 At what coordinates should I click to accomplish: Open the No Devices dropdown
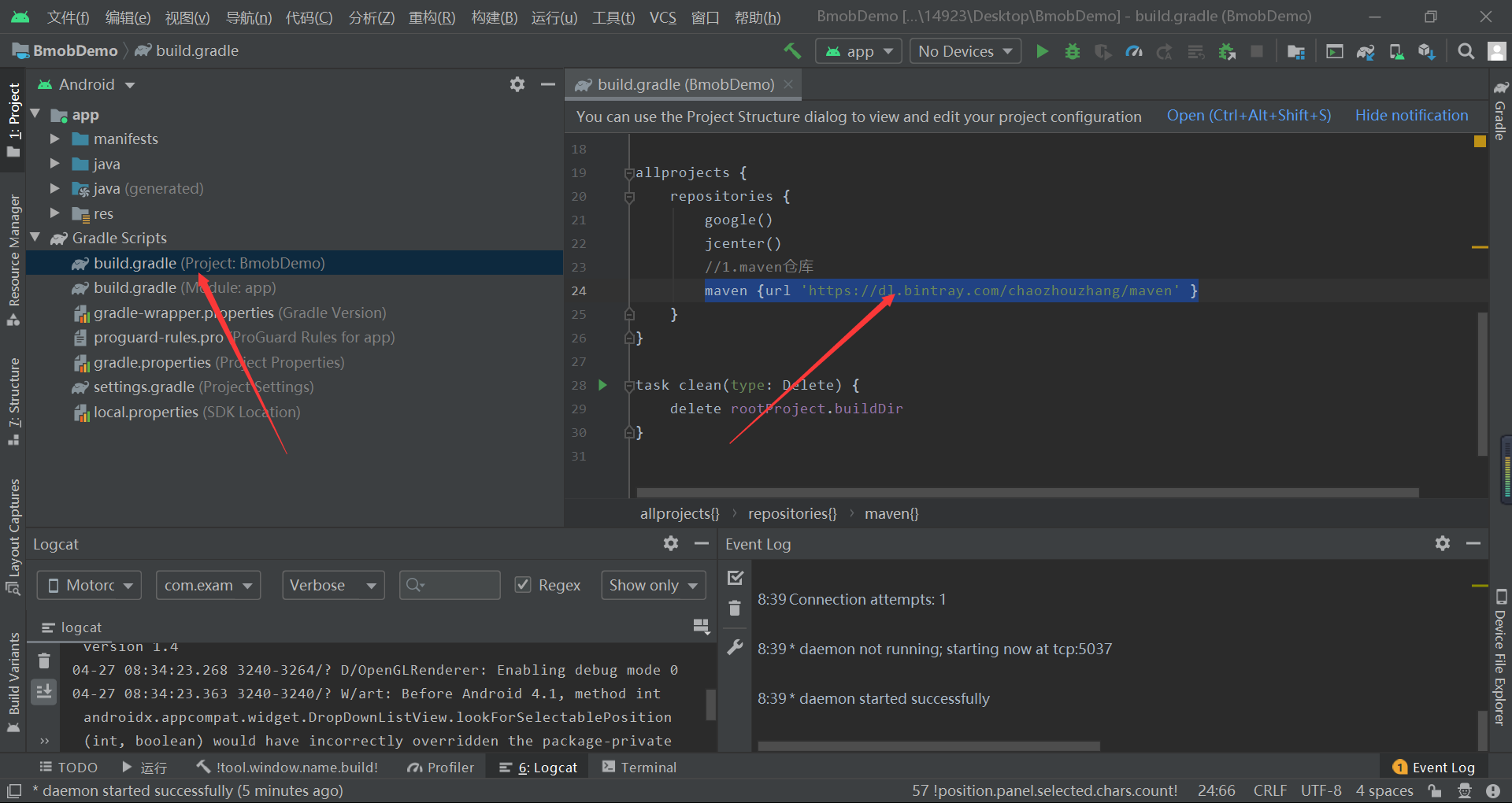[965, 50]
